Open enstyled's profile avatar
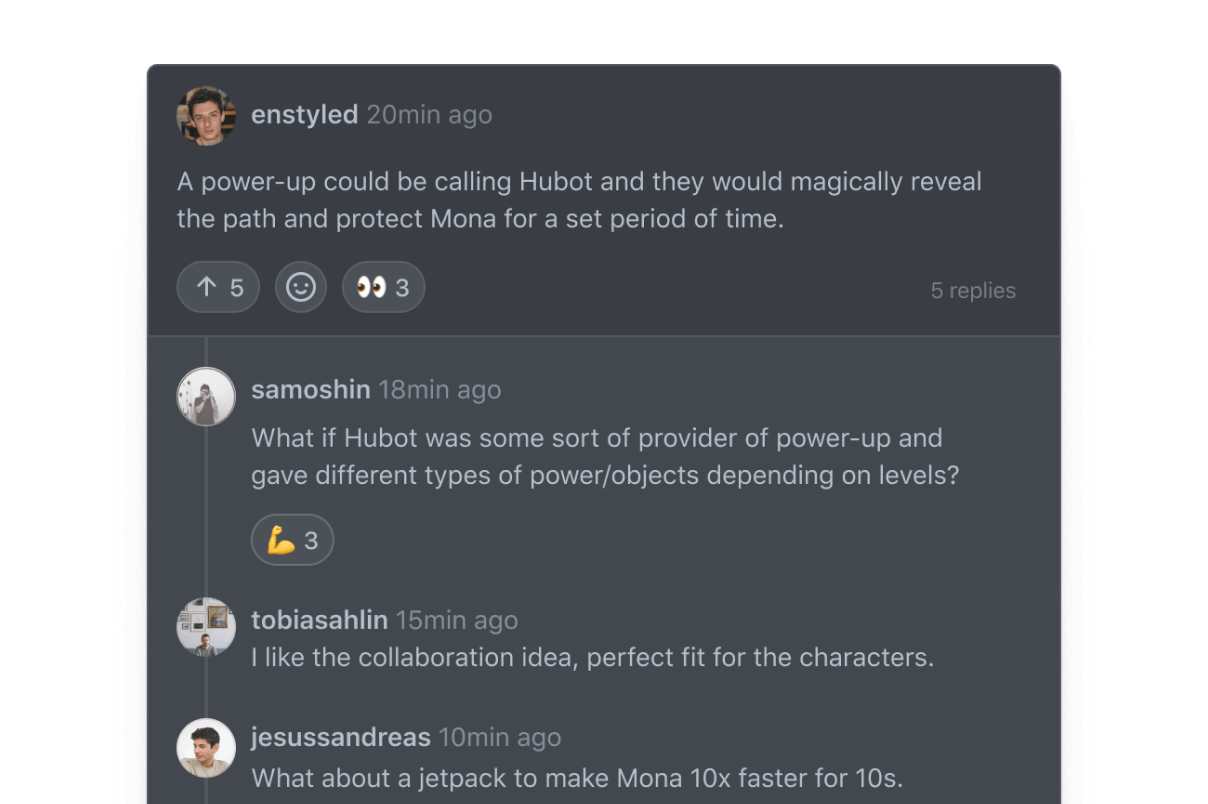The width and height of the screenshot is (1208, 804). tap(206, 116)
